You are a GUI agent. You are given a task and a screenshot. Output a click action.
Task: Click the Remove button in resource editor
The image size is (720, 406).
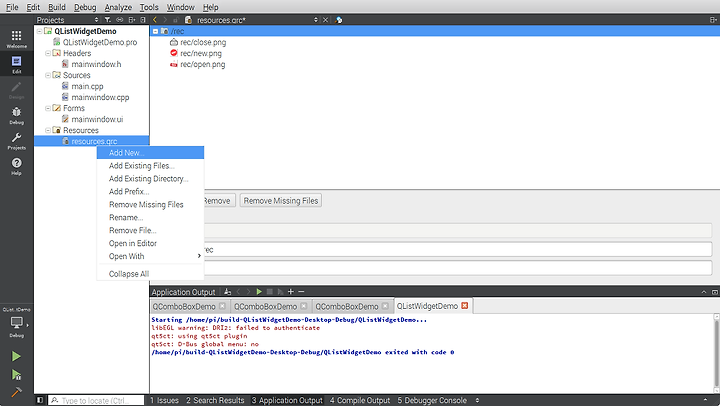click(x=219, y=201)
